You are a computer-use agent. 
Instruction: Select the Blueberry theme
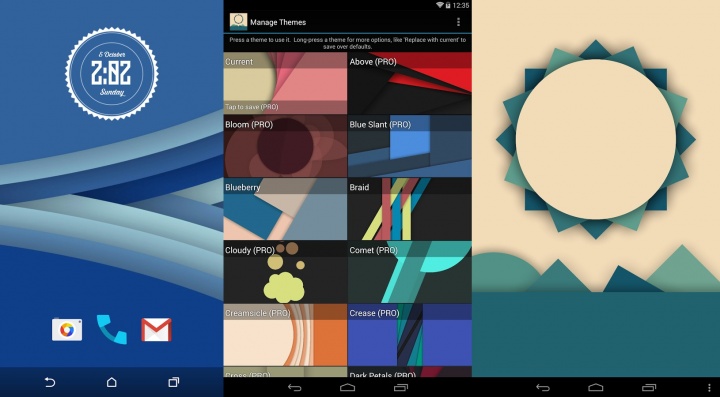(x=285, y=209)
